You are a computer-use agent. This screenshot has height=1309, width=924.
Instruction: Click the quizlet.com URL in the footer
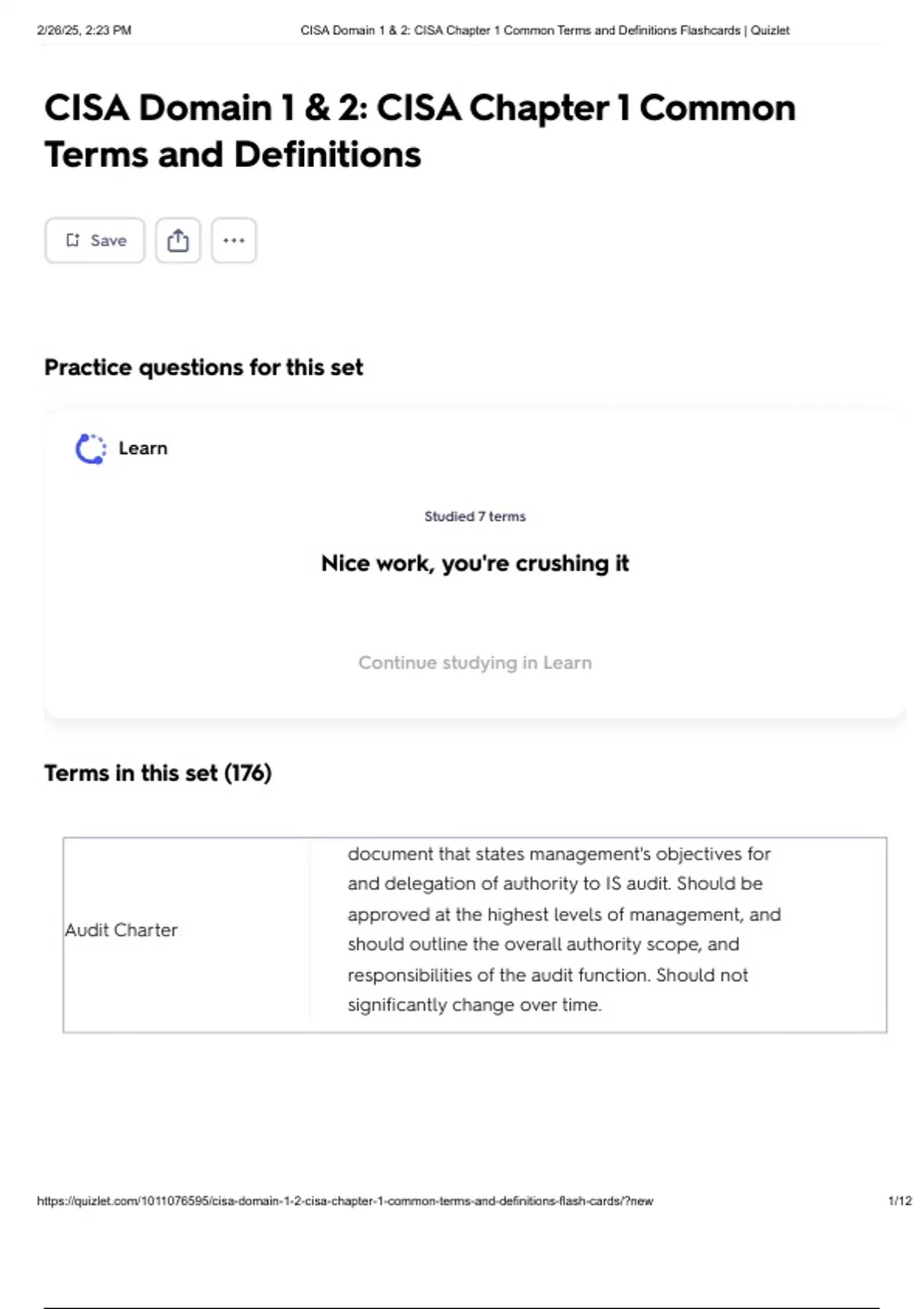tap(345, 1201)
